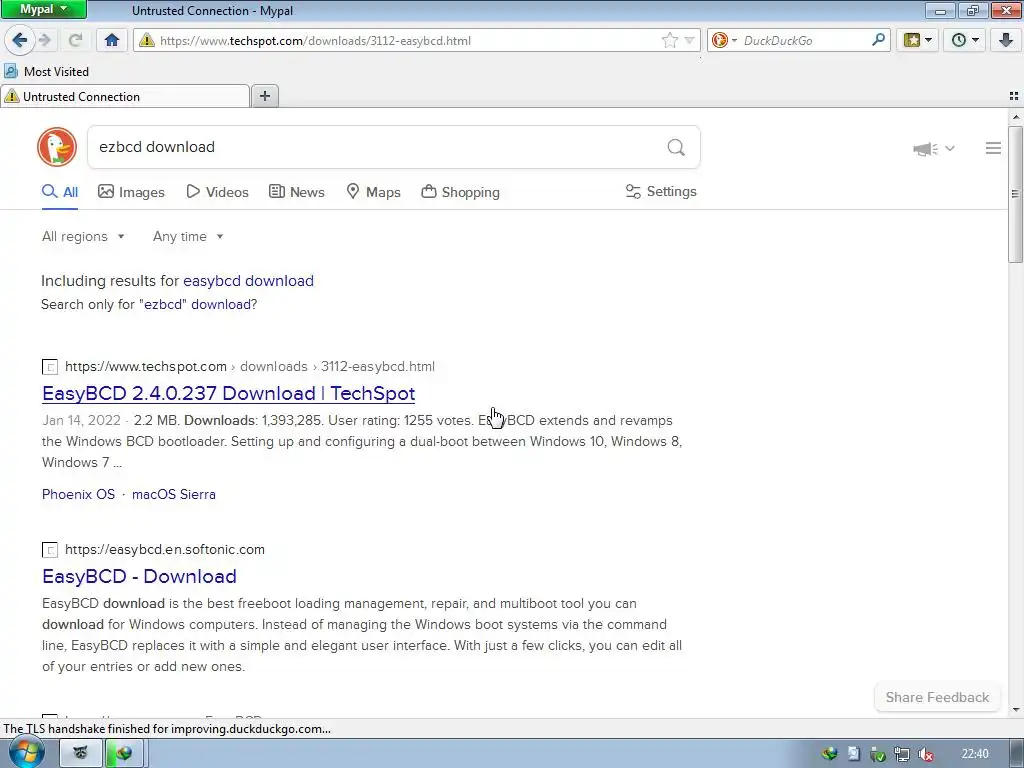Image resolution: width=1024 pixels, height=768 pixels.
Task: Click the Share Feedback button
Action: pyautogui.click(x=937, y=697)
